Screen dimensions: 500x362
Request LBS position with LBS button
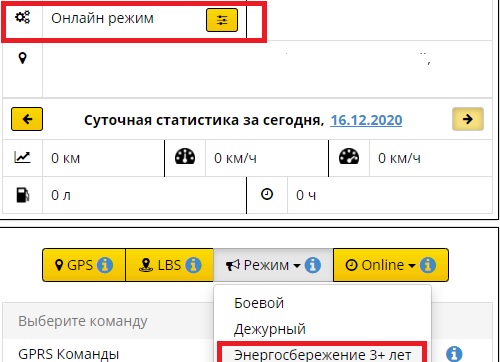169,265
